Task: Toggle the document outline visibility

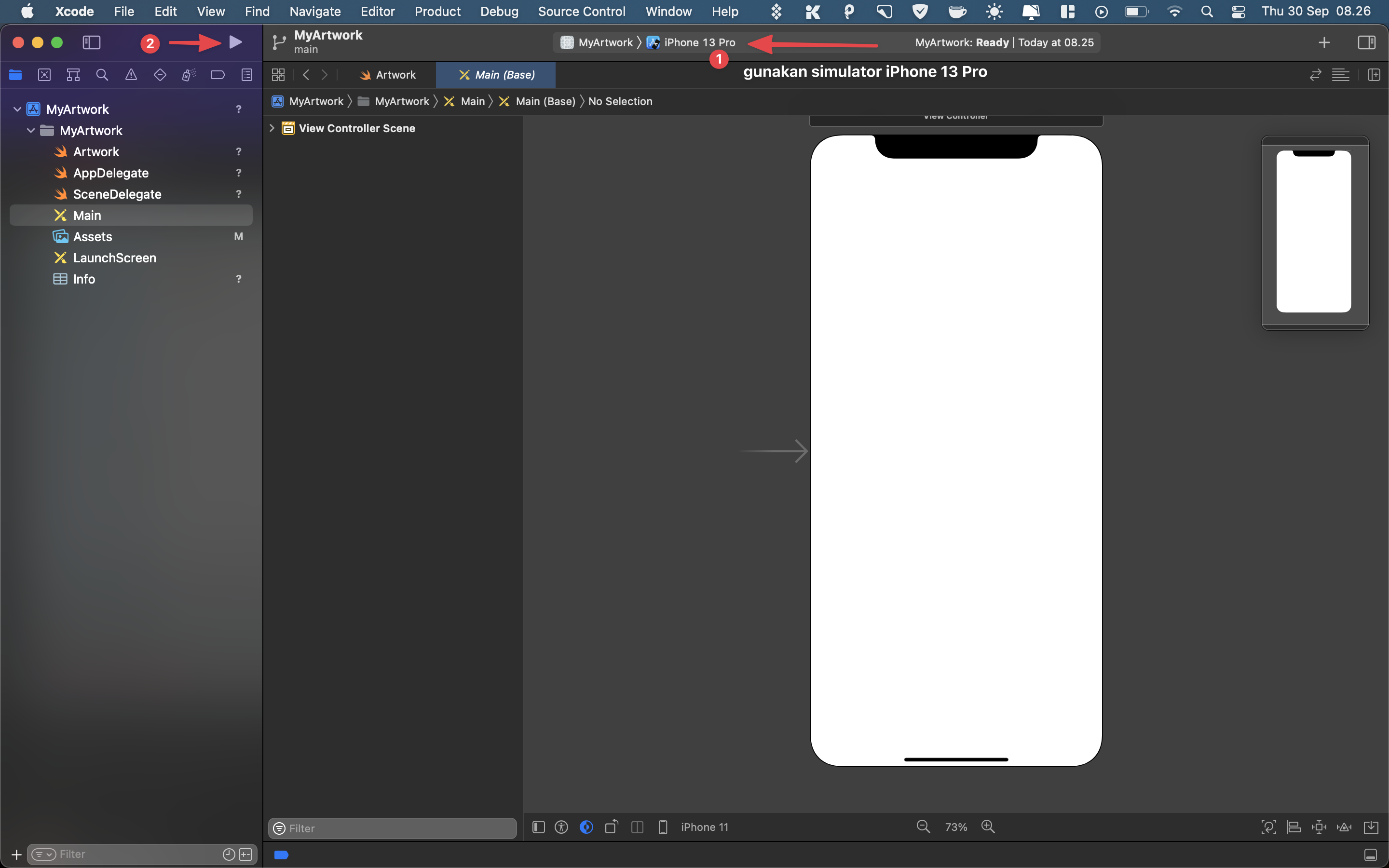Action: coord(538,827)
